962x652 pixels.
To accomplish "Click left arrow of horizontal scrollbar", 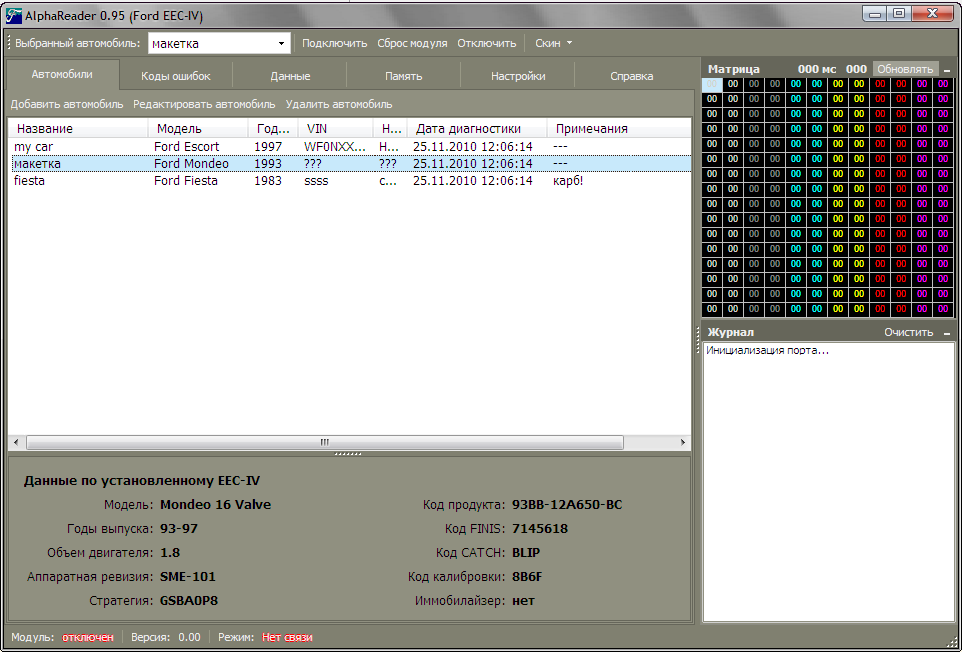I will tap(16, 442).
